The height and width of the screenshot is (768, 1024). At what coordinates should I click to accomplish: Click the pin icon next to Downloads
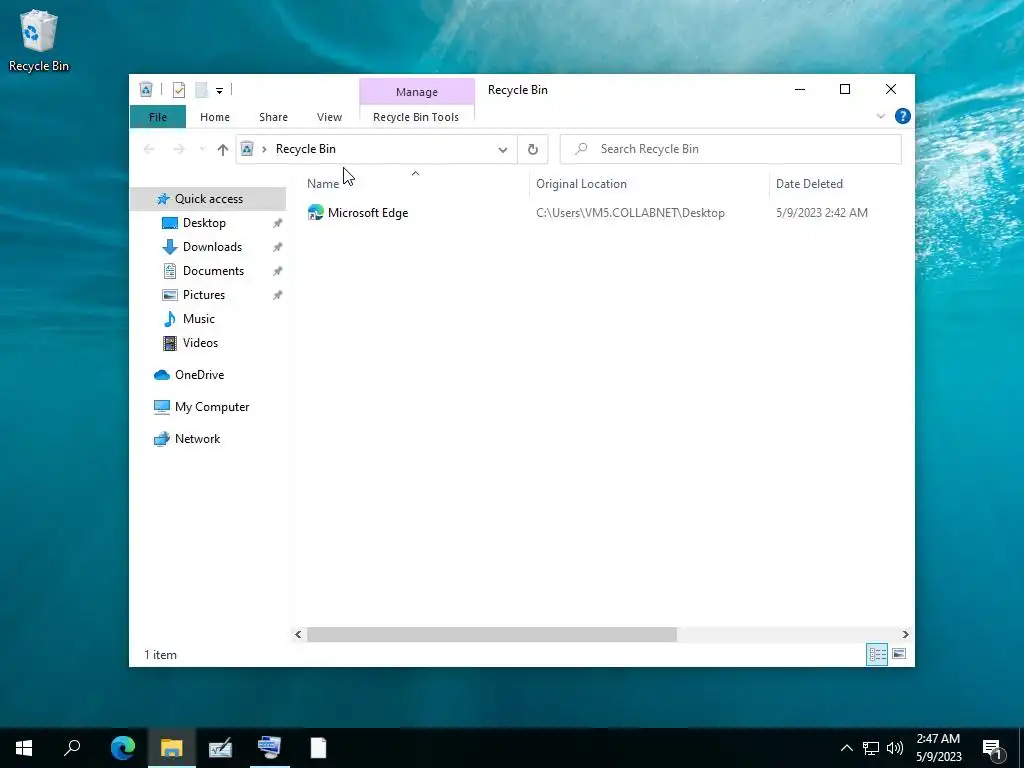pos(278,248)
